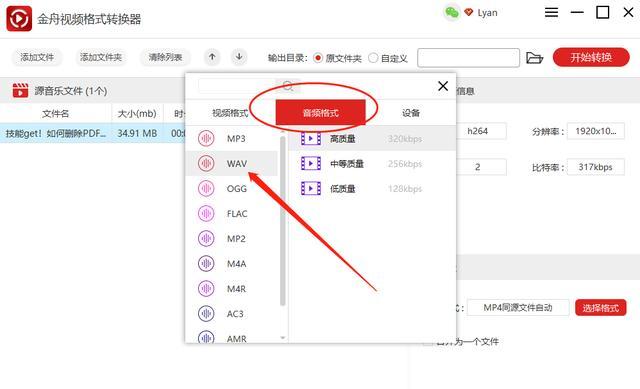Open the WeChat icon near Lyan
This screenshot has height=389, width=640.
point(451,13)
